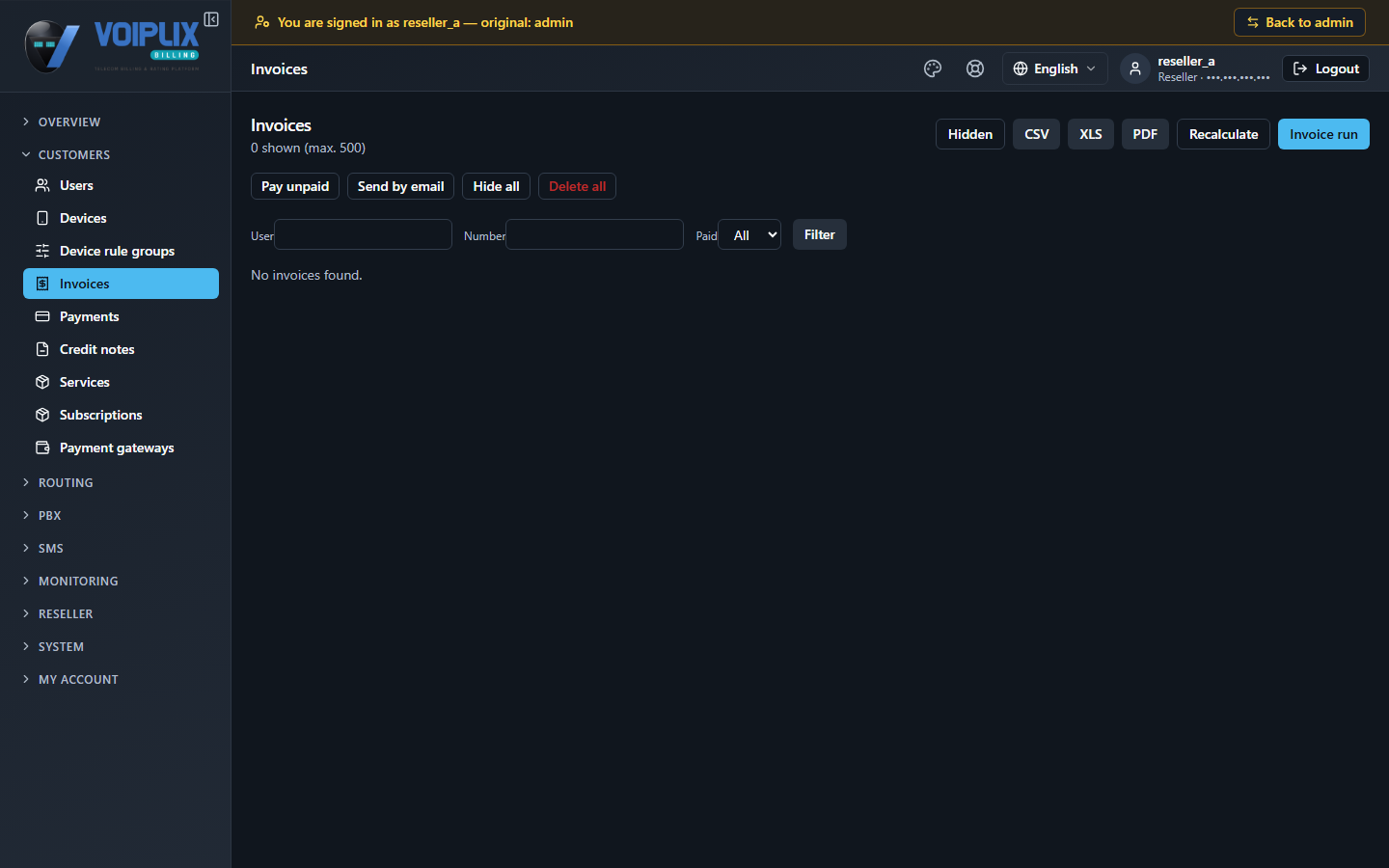Click the Device rule groups icon
This screenshot has height=868, width=1389.
pyautogui.click(x=42, y=251)
